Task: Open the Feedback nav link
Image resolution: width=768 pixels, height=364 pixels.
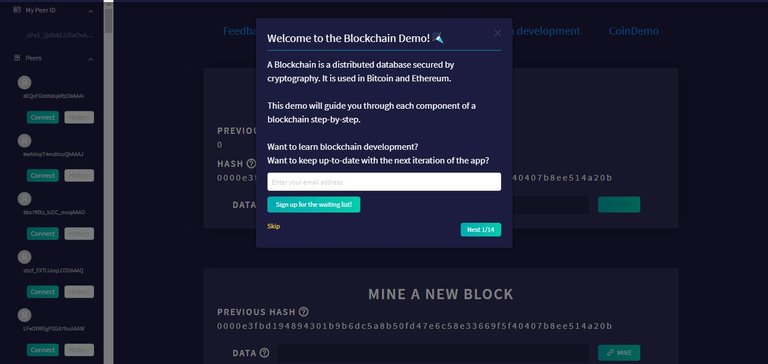Action: pos(239,31)
